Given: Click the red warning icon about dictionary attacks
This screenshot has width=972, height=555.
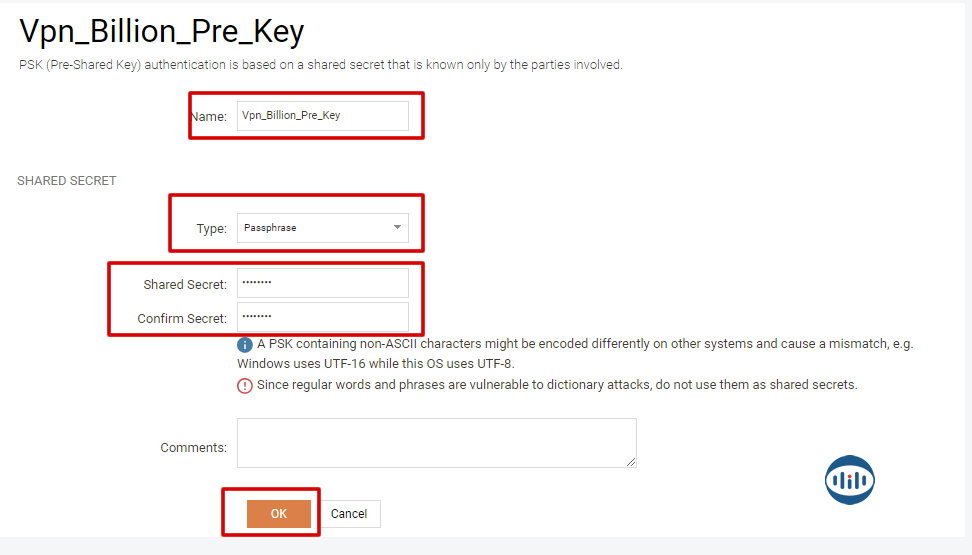Looking at the screenshot, I should click(x=245, y=385).
